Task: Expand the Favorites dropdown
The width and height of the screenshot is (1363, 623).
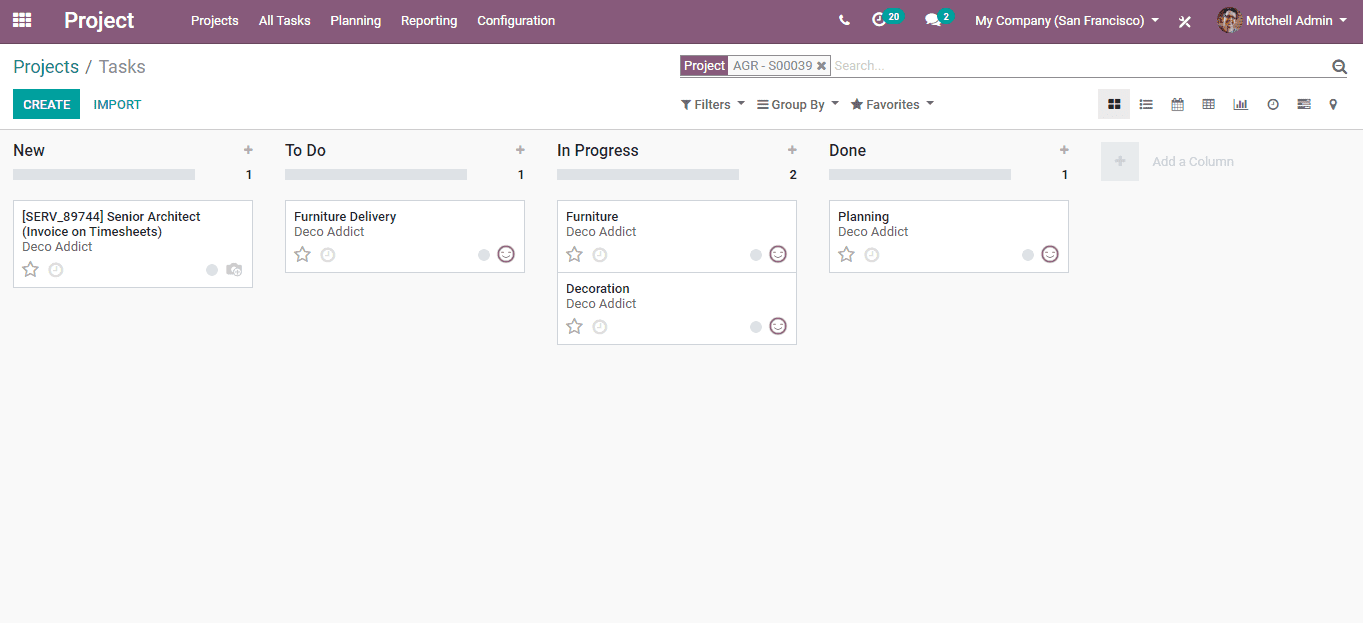Action: tap(892, 104)
